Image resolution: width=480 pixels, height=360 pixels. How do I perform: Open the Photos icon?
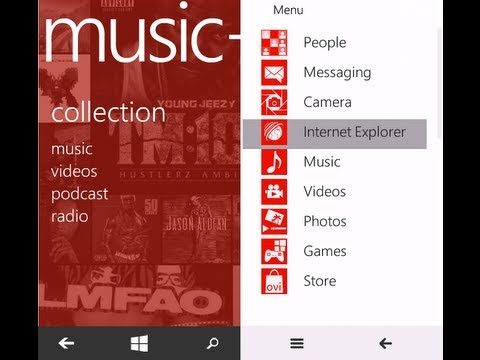pos(274,222)
